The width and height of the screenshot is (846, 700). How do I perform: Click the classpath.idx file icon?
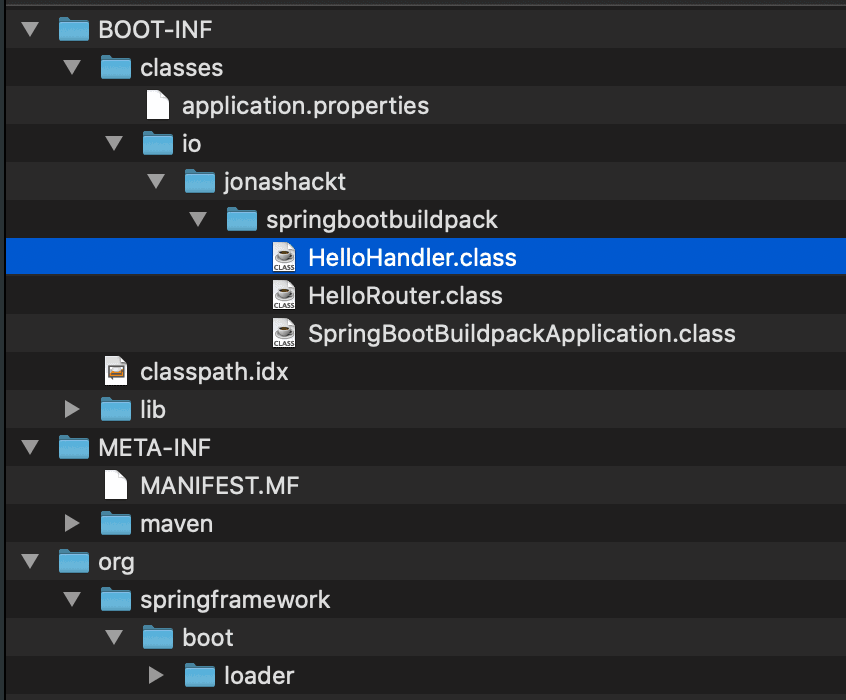[116, 372]
